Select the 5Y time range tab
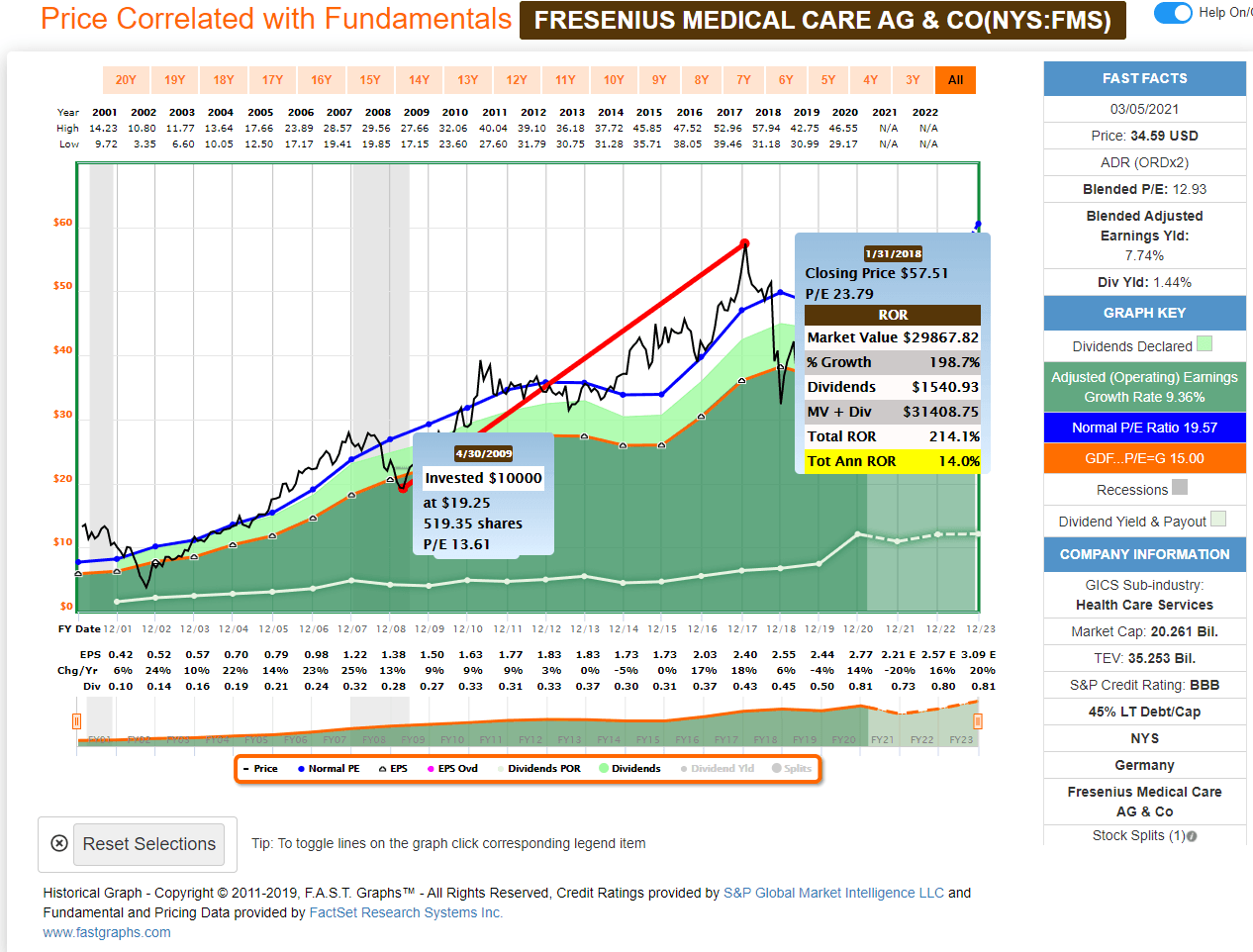 pos(828,80)
